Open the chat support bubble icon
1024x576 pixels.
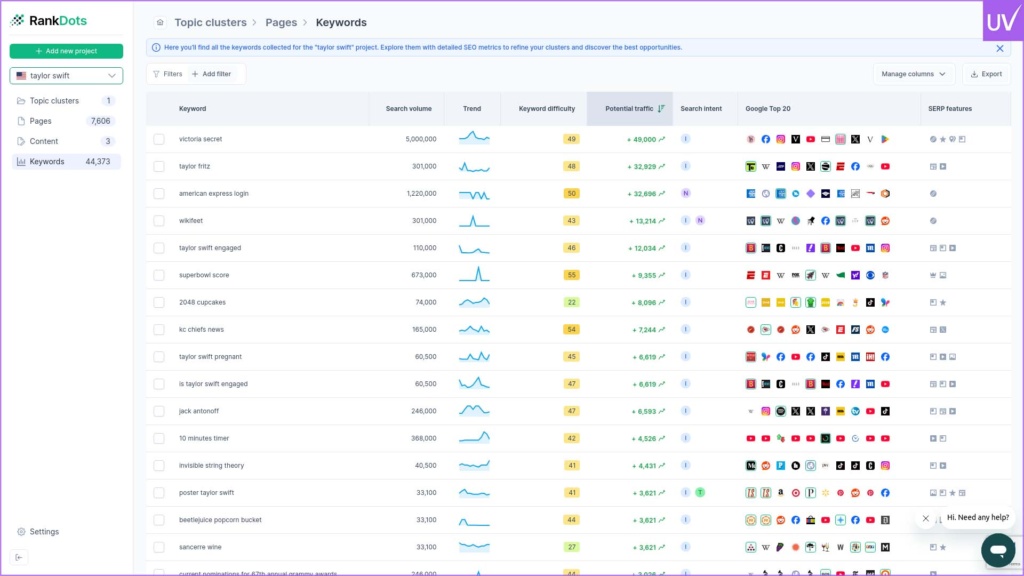tap(997, 549)
